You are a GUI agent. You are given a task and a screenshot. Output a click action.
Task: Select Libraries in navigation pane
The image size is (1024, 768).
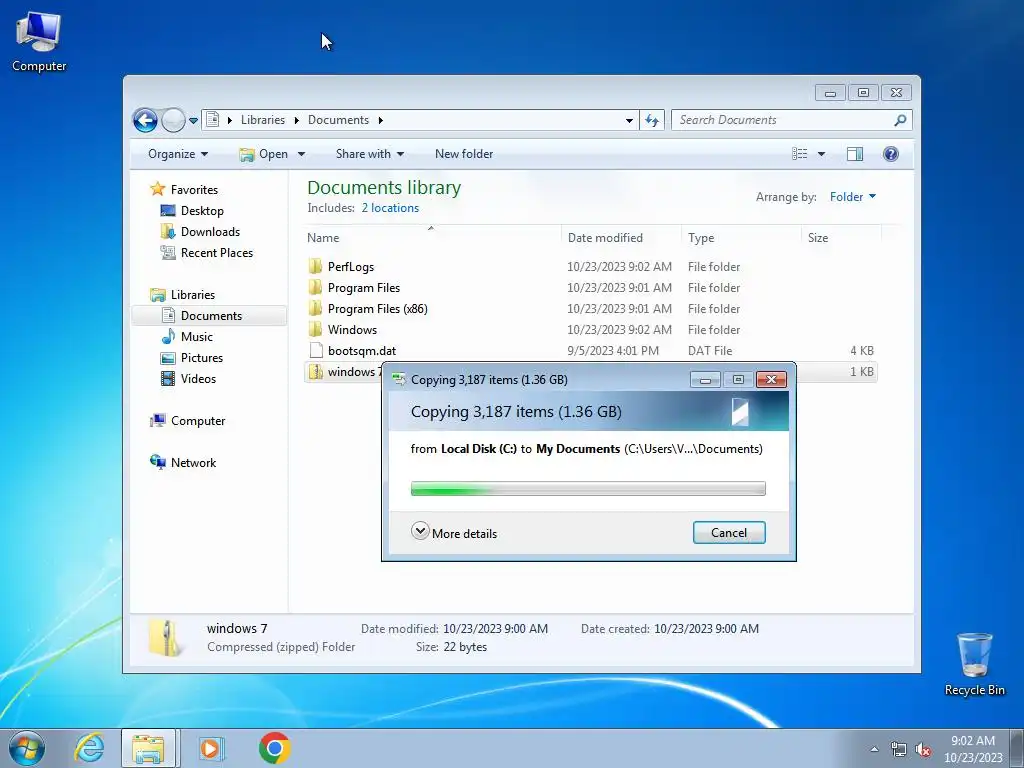(193, 295)
